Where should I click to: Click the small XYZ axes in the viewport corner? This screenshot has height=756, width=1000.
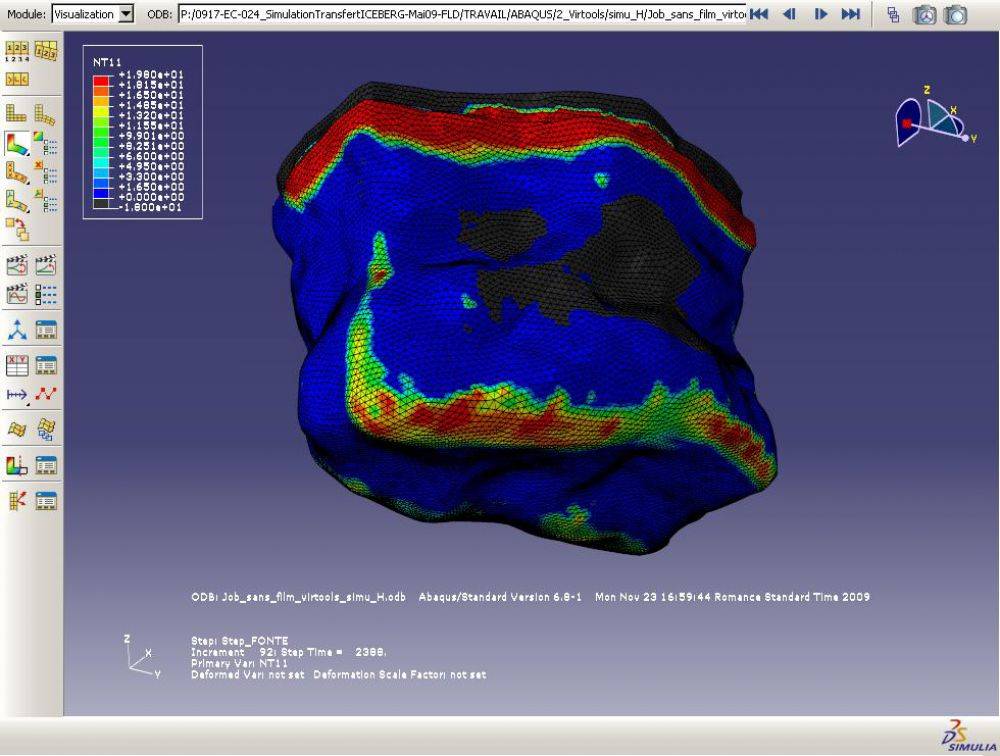(x=143, y=657)
